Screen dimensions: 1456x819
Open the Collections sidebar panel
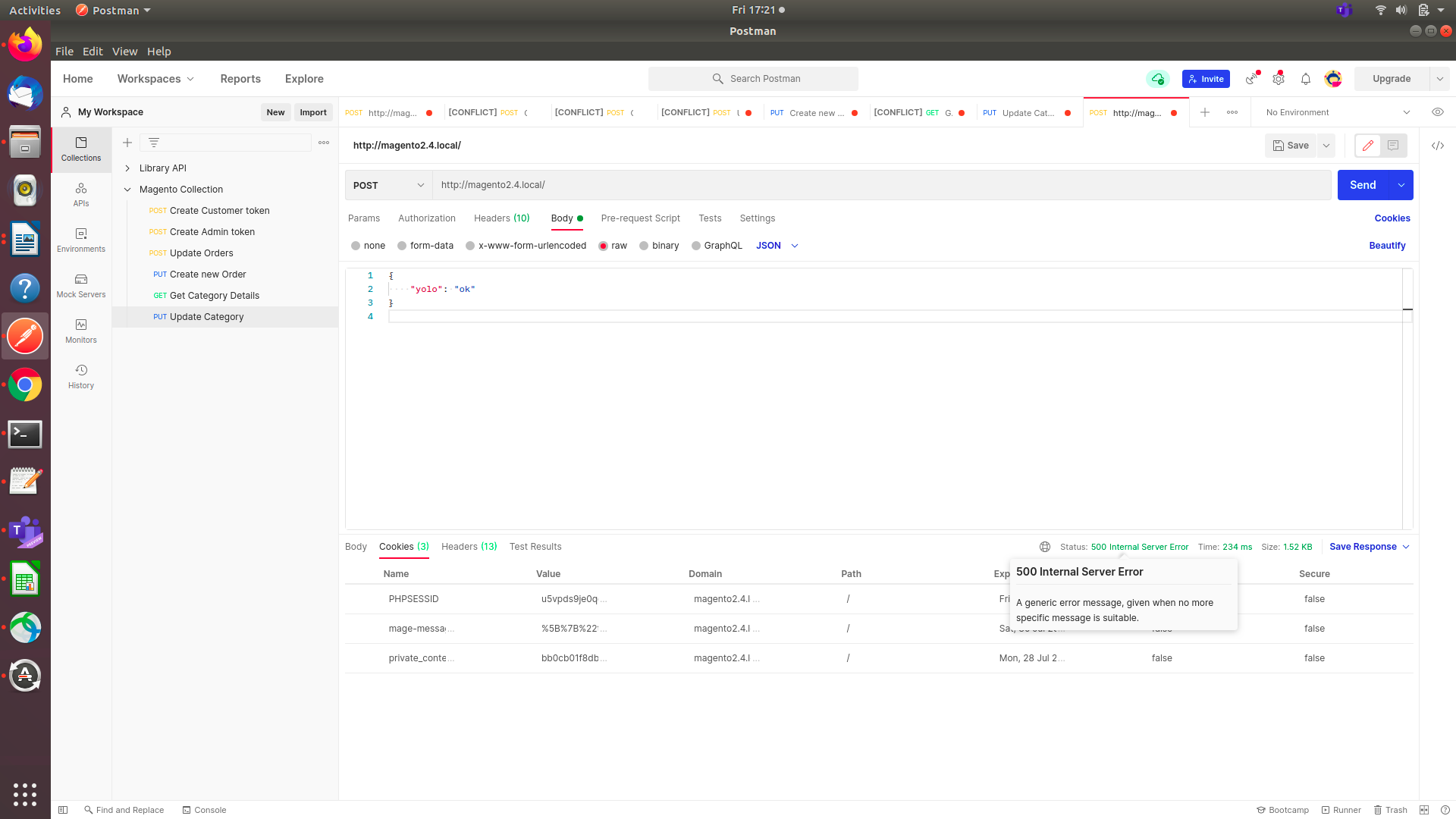tap(81, 149)
